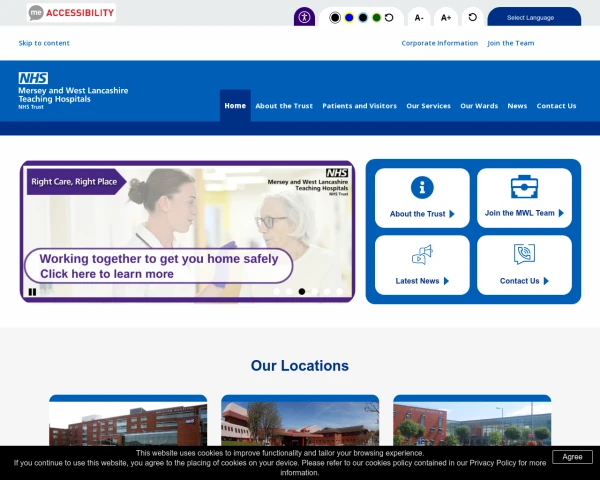The height and width of the screenshot is (480, 600).
Task: Follow the Skip to content link
Action: pos(44,43)
